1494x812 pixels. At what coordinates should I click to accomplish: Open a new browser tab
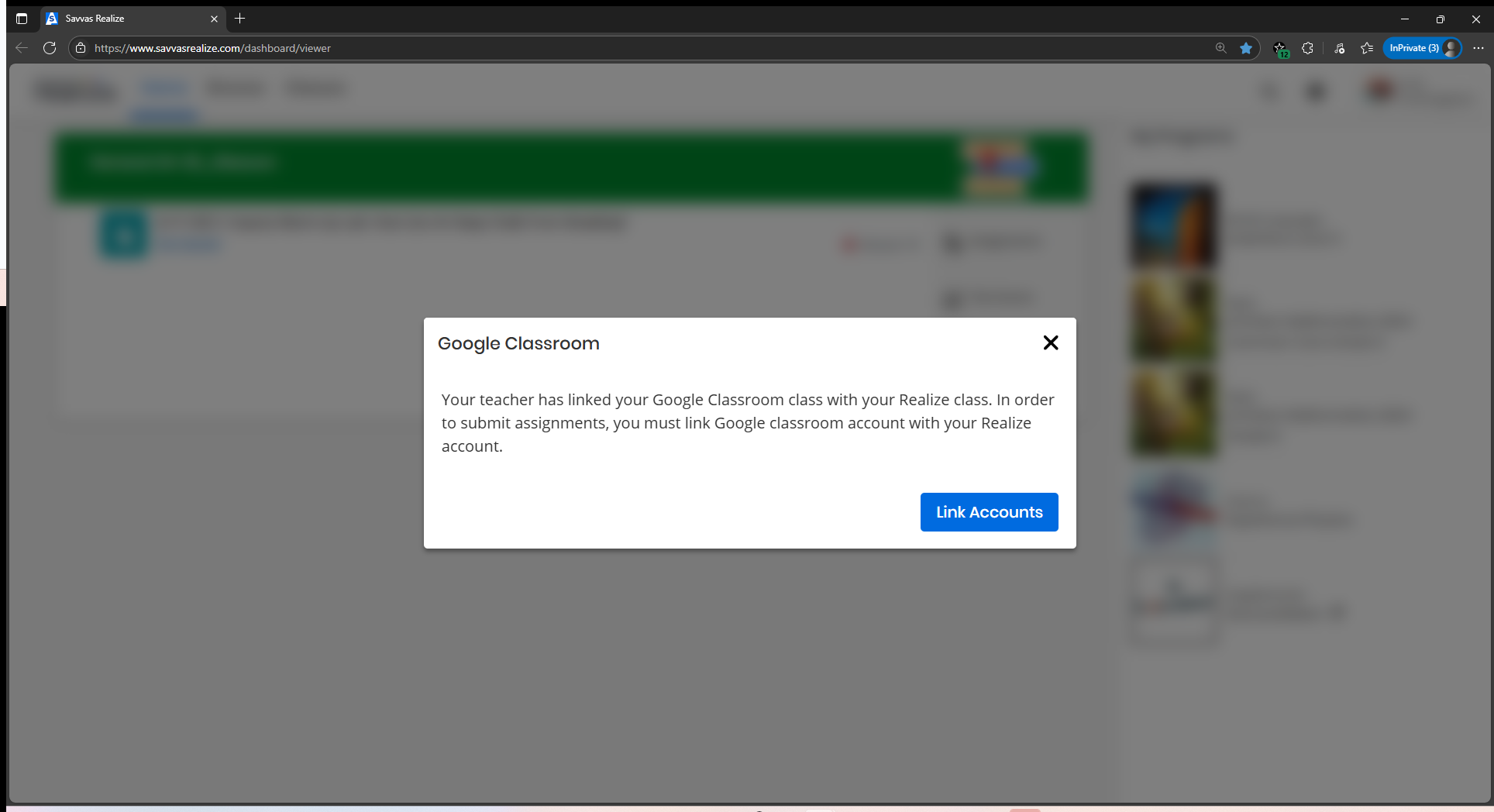[240, 19]
